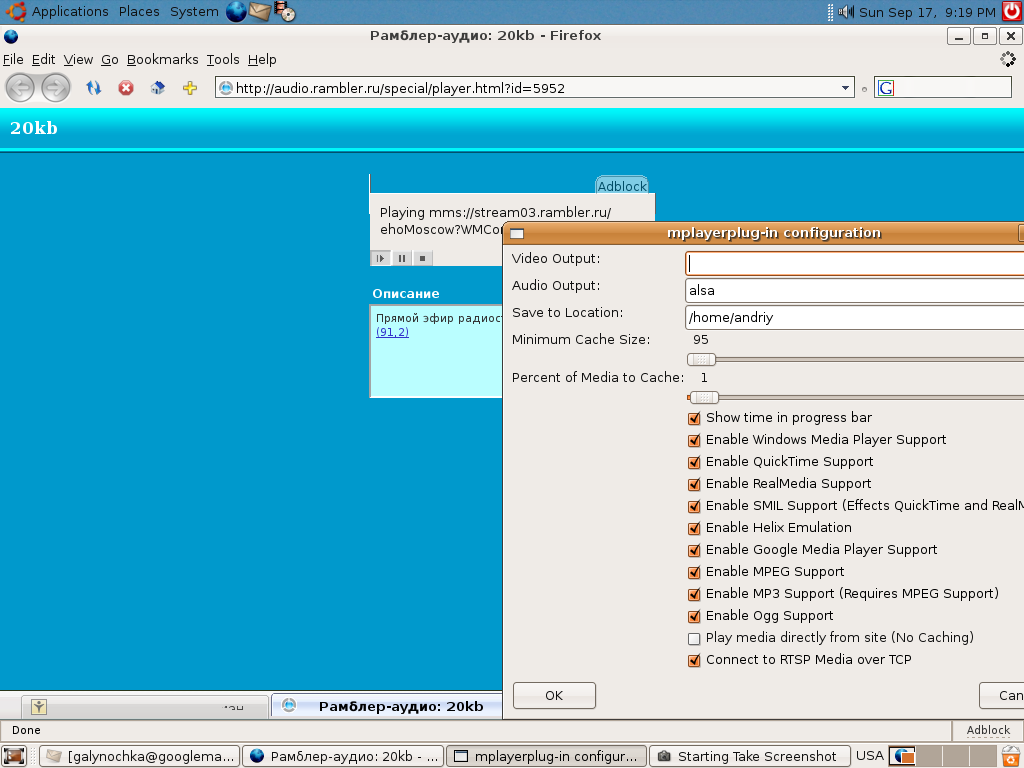1024x768 pixels.
Task: Open the mplayerplug-in dialog window menu icon
Action: point(517,233)
